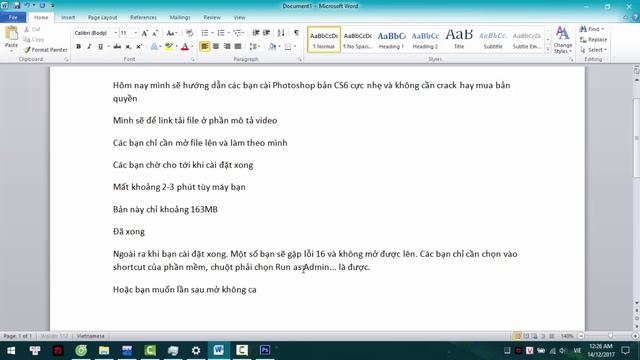Click Replace in the Editing group
640x360 pixels.
pyautogui.click(x=593, y=40)
